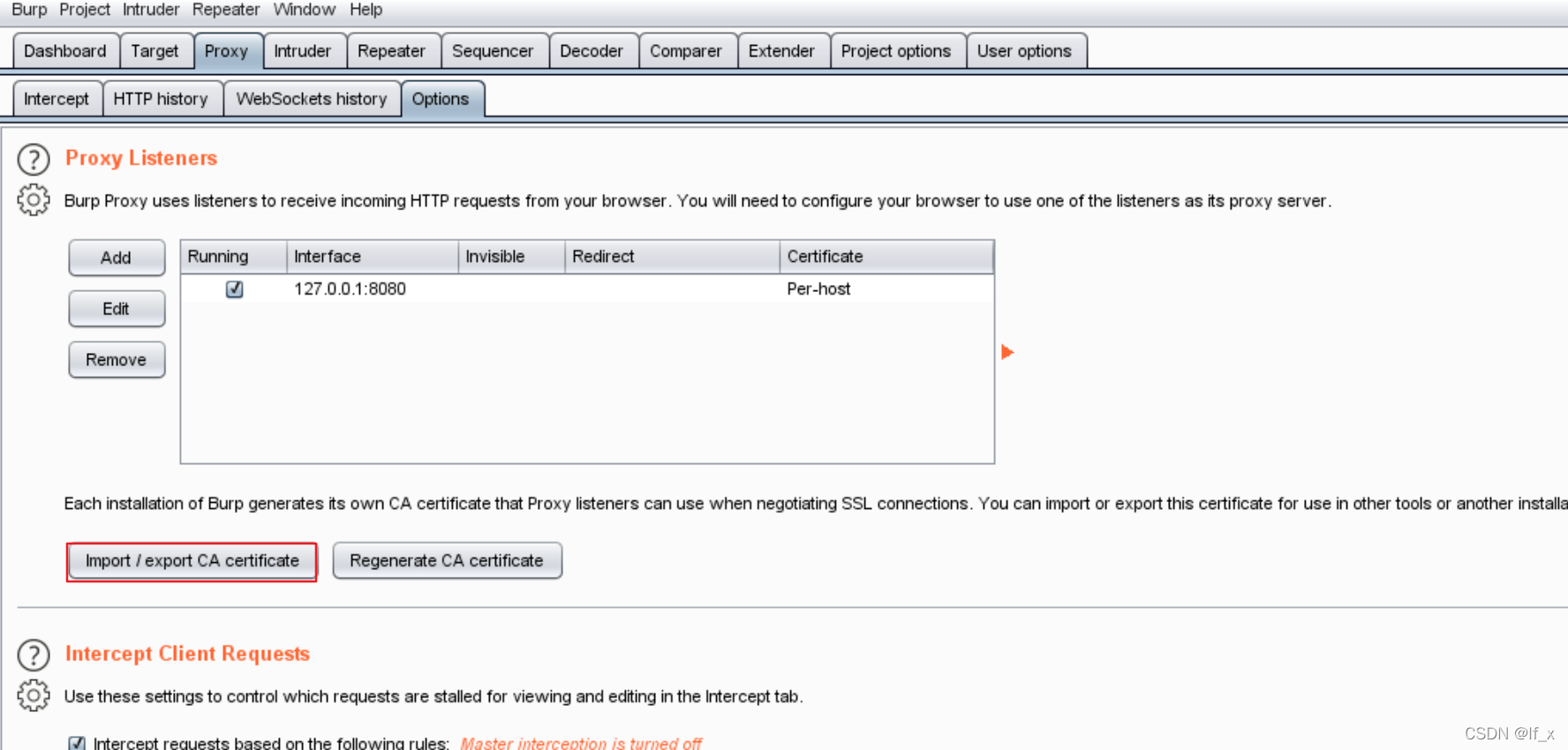Open help for Intercept Client Requests
This screenshot has width=1568, height=750.
tap(34, 656)
